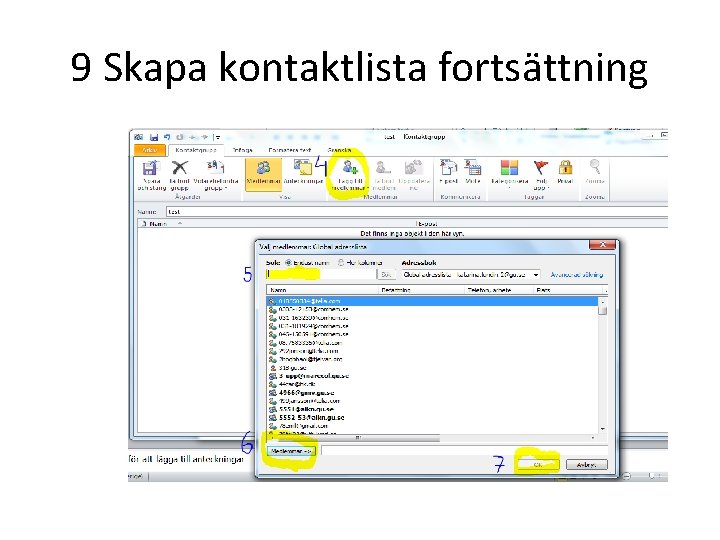Click the OK button in dialog
The width and height of the screenshot is (720, 540).
point(538,465)
